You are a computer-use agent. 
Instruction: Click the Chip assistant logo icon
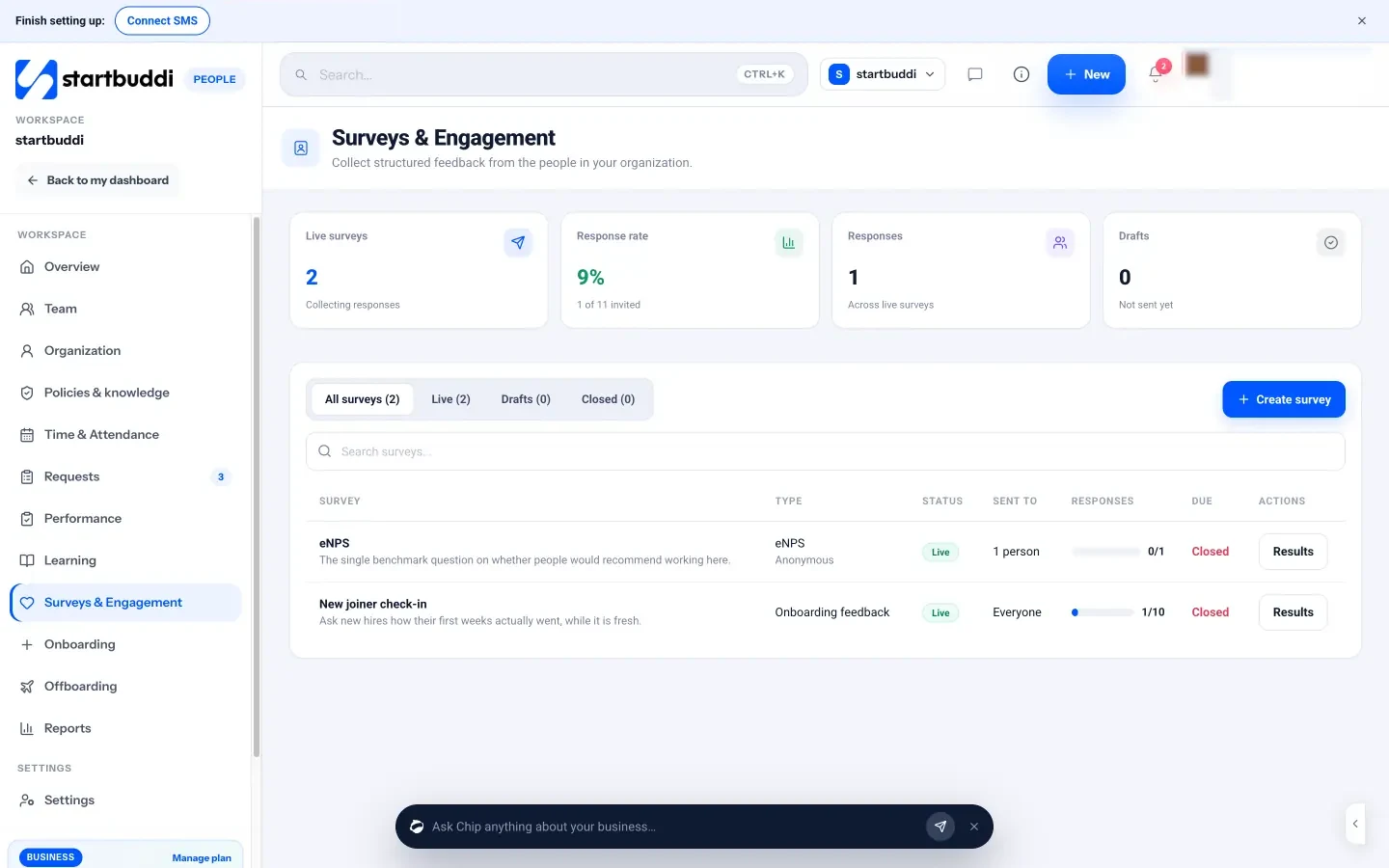click(x=417, y=827)
